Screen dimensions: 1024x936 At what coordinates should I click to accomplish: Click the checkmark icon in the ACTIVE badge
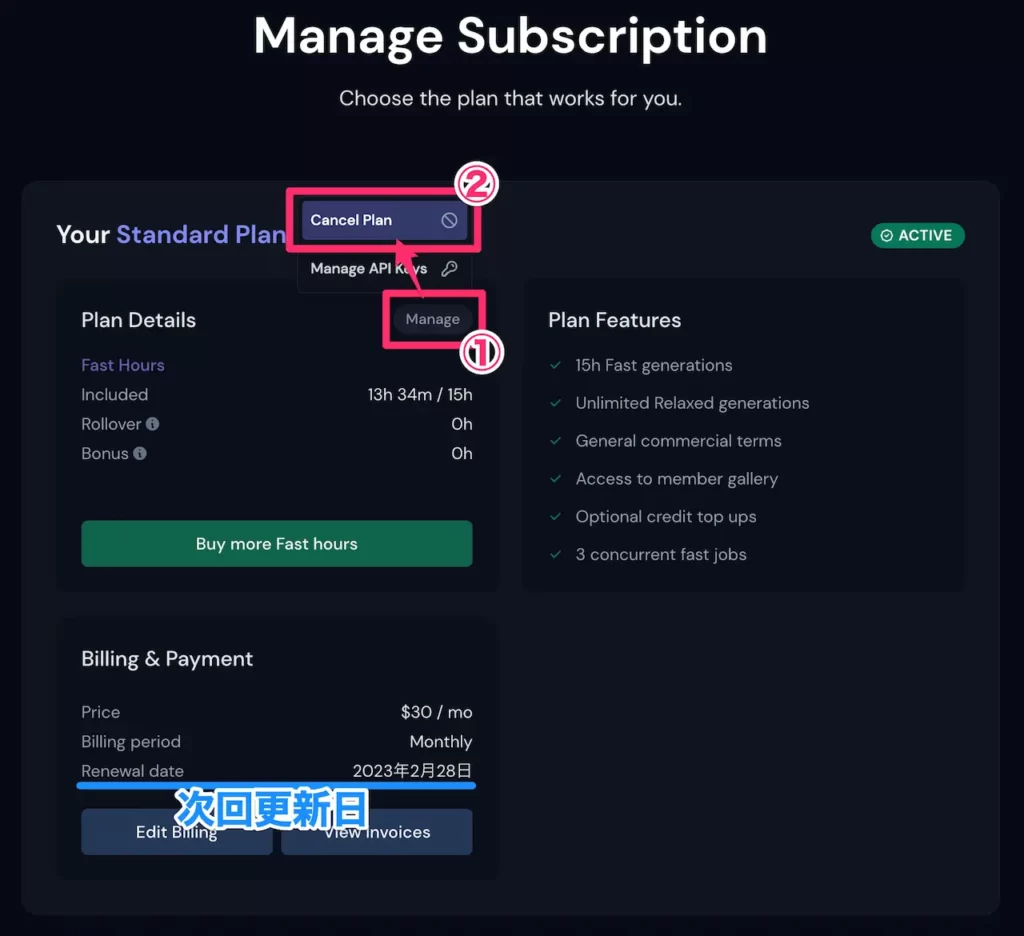[886, 236]
